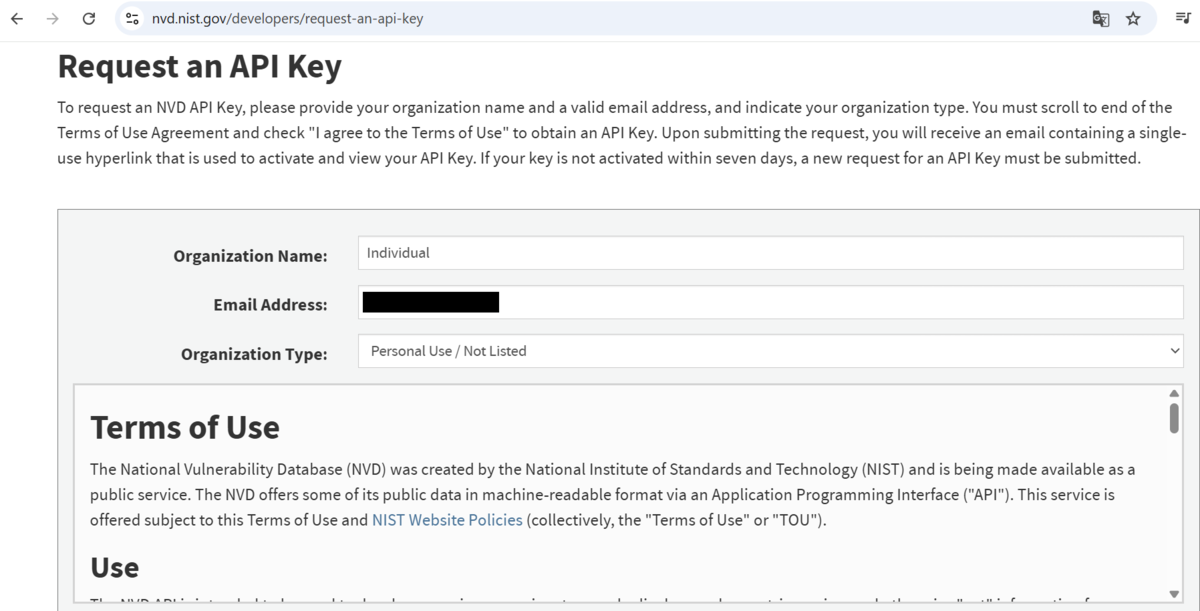Click the browser forward arrow
The height and width of the screenshot is (611, 1200).
[x=53, y=19]
